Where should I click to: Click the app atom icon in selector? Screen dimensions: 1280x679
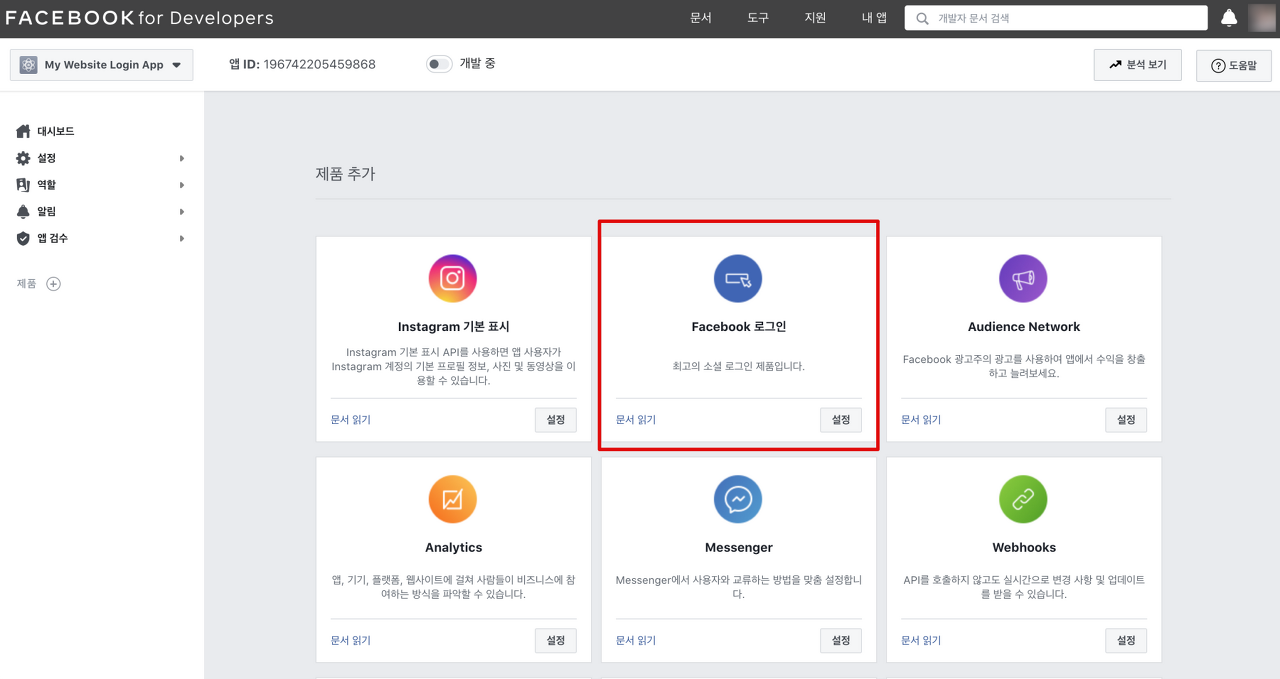pos(28,65)
